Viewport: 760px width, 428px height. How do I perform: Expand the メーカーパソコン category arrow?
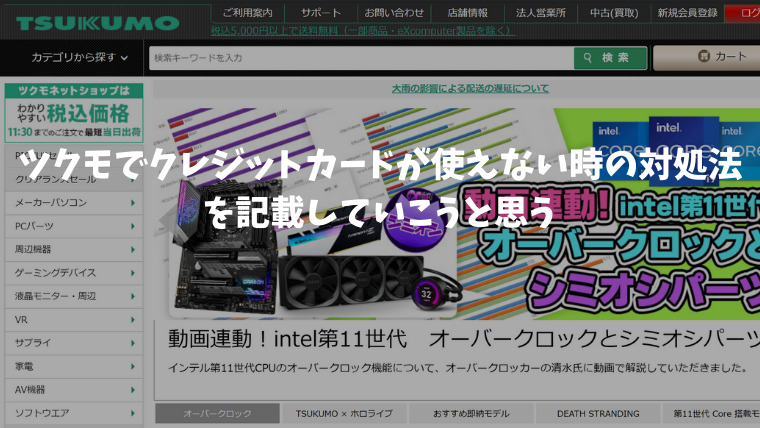(x=132, y=203)
